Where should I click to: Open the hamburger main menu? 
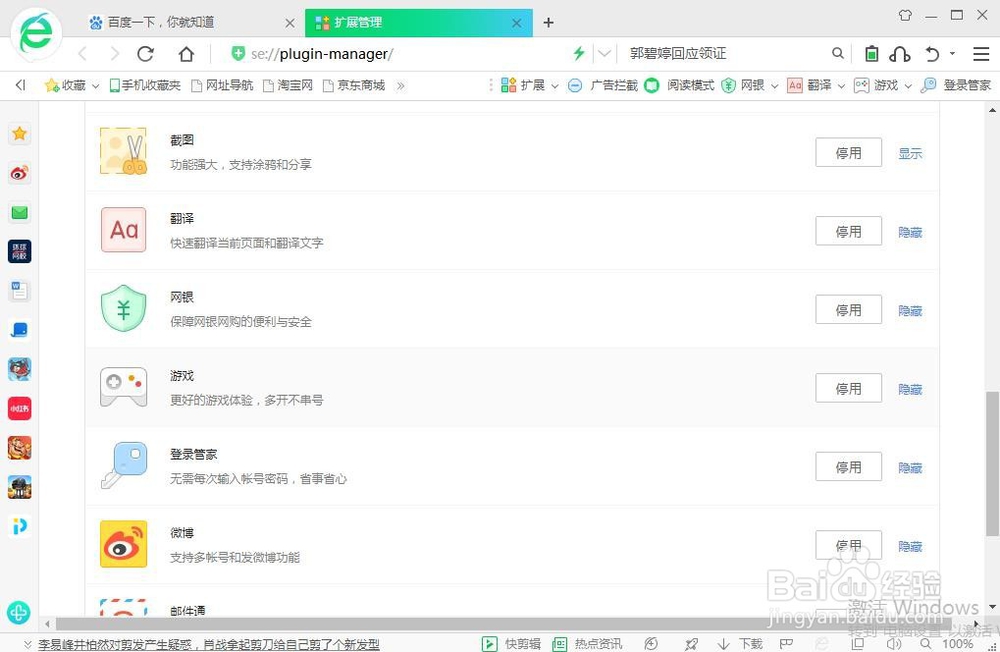point(981,54)
